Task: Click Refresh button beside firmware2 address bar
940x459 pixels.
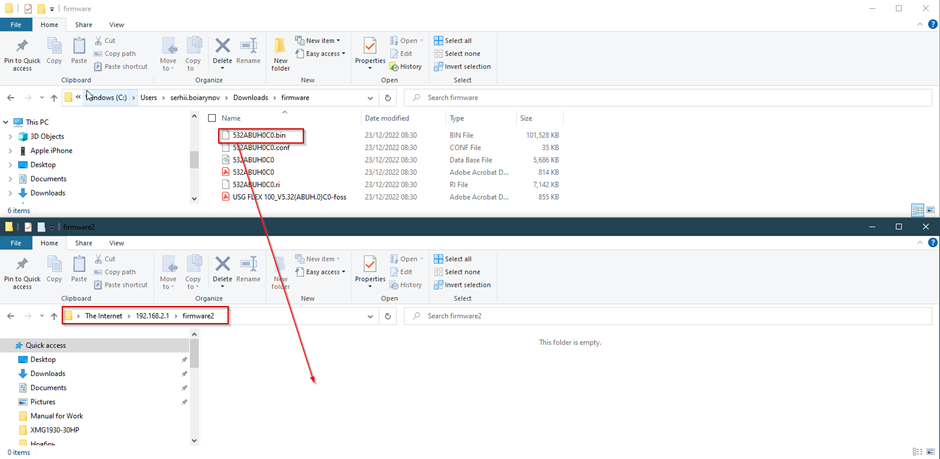Action: tap(388, 316)
